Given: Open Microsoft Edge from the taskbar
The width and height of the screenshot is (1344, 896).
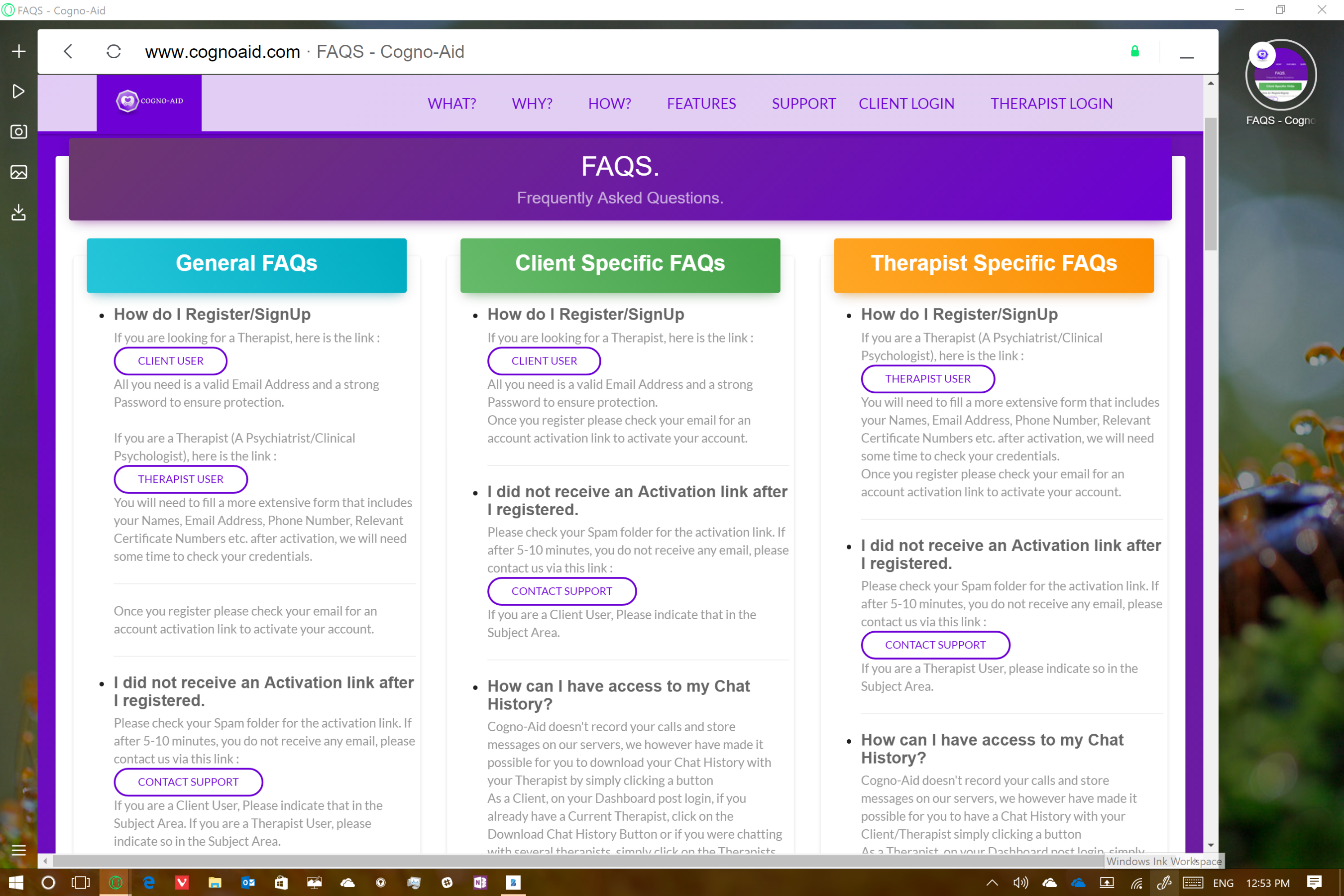Looking at the screenshot, I should pos(149,882).
